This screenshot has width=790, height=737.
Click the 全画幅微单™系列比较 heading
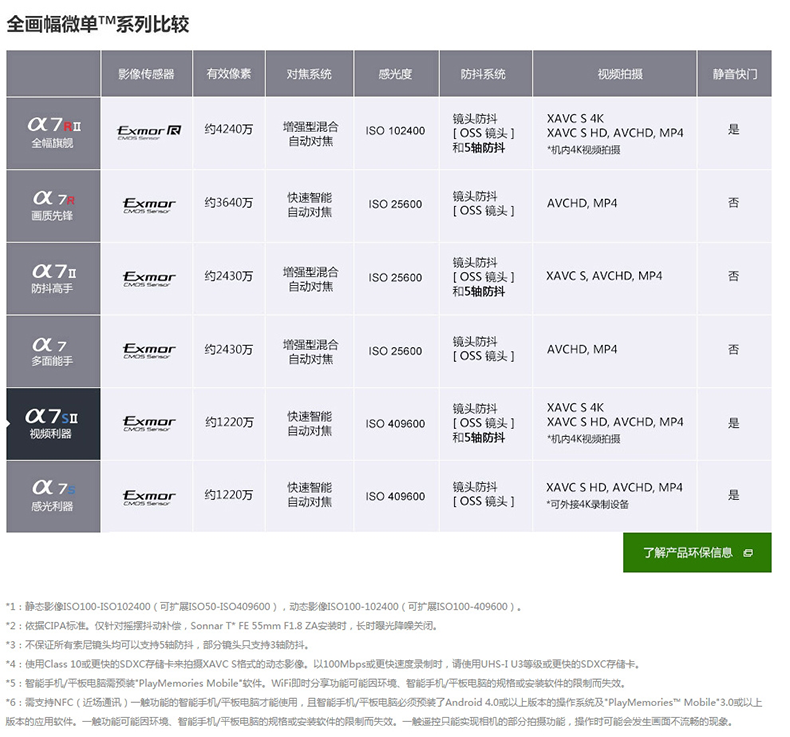point(98,24)
